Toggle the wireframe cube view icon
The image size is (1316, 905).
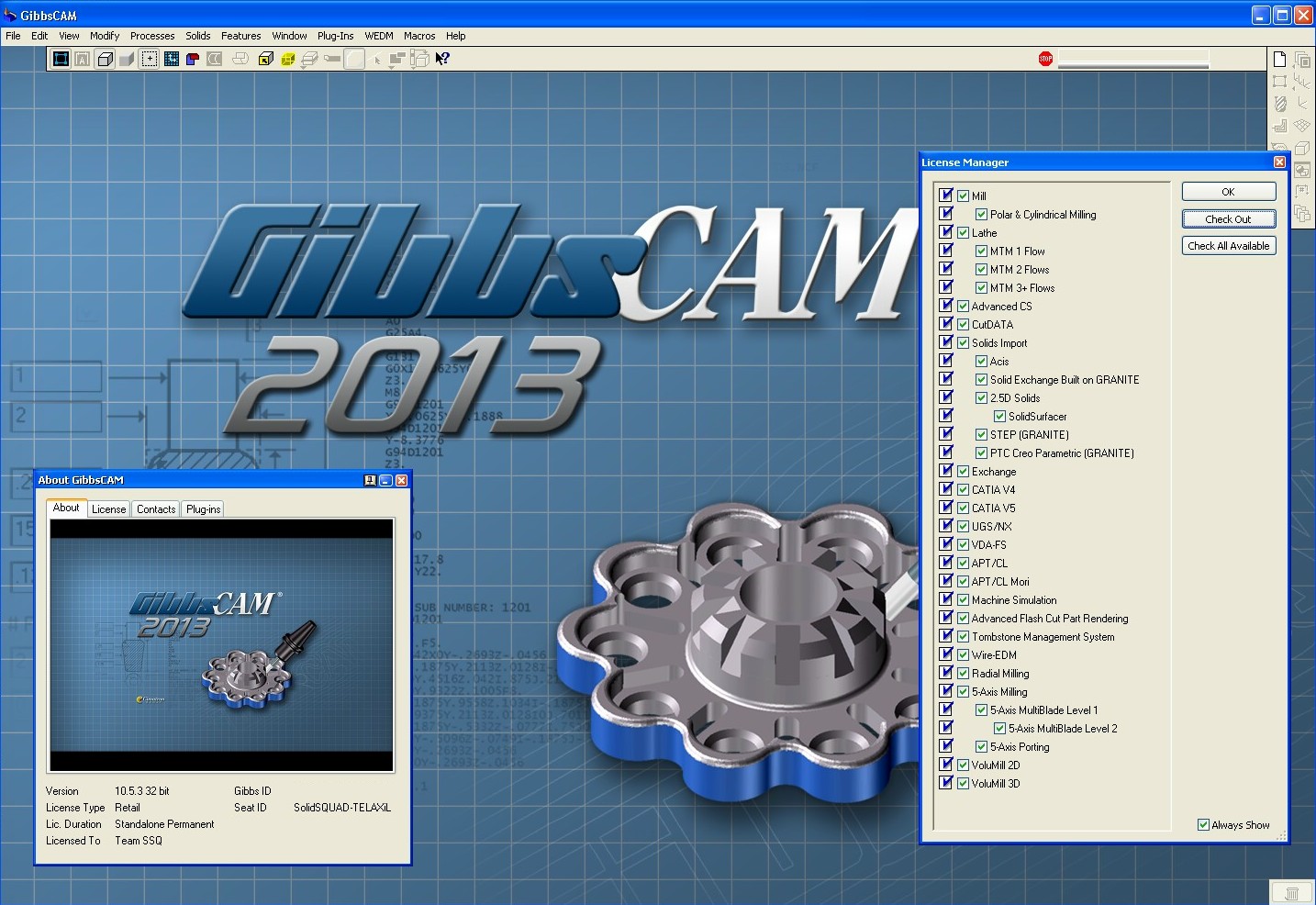tap(105, 59)
